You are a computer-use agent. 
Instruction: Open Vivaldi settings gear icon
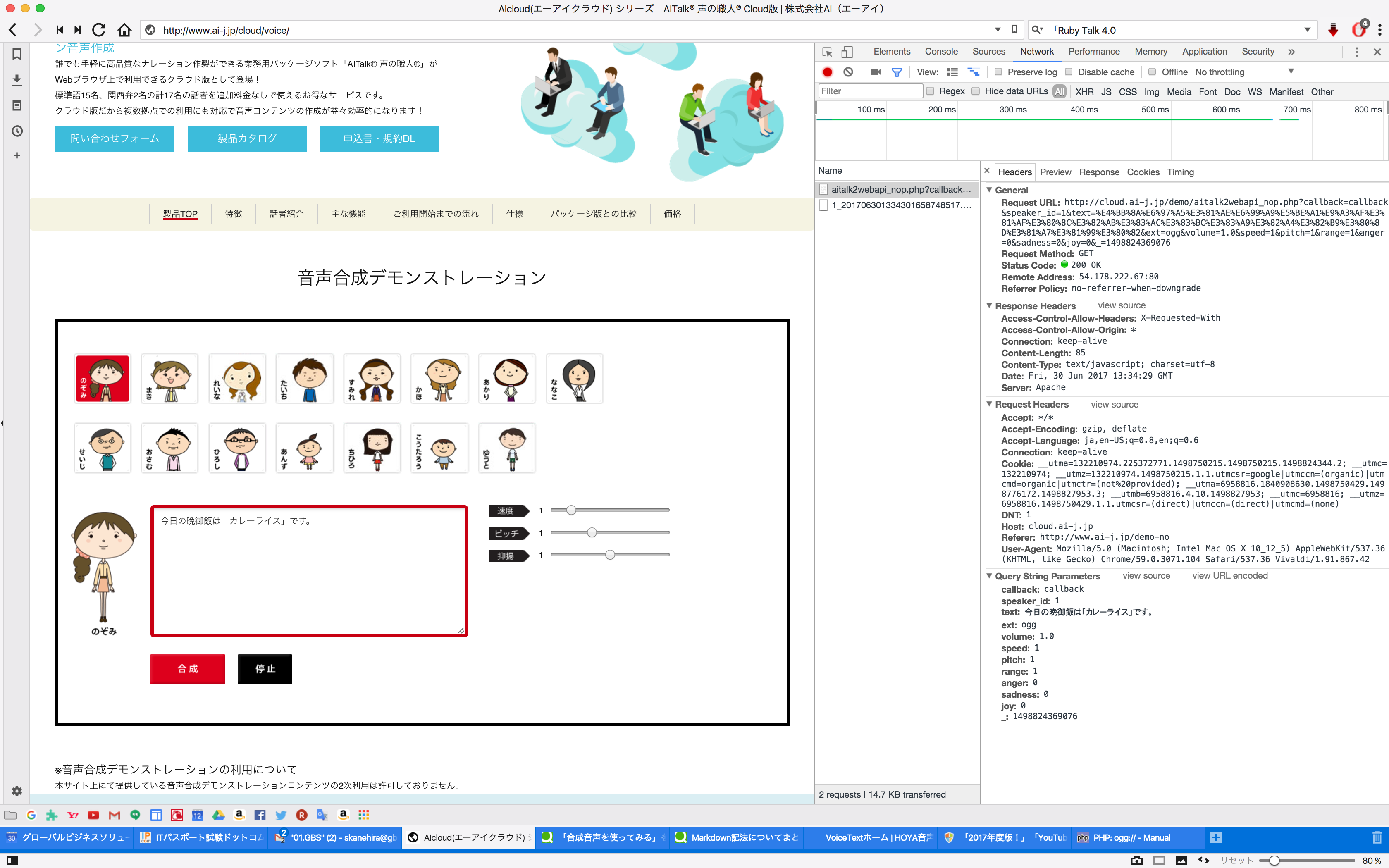tap(17, 791)
